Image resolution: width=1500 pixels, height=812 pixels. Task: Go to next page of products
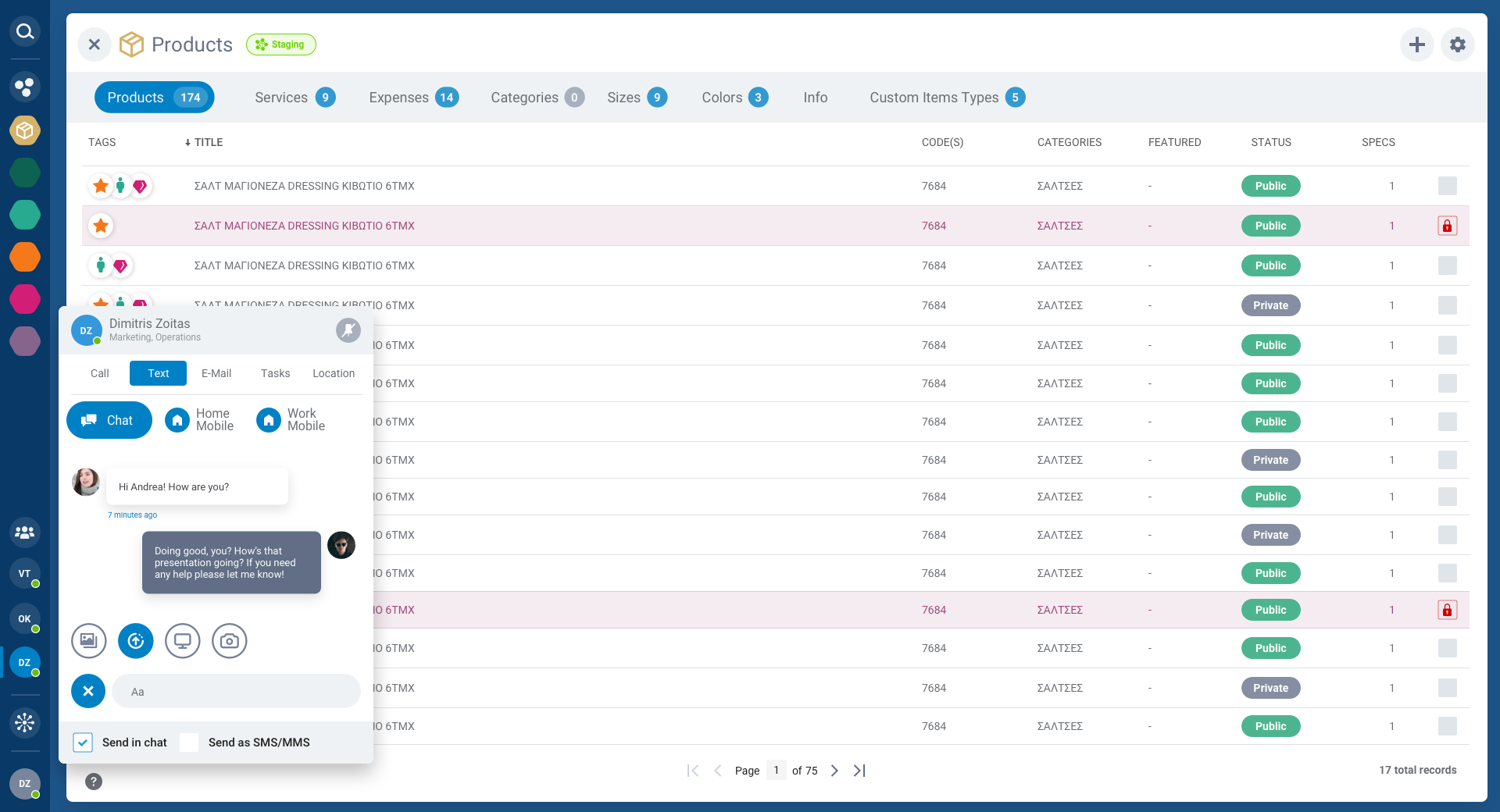click(834, 771)
